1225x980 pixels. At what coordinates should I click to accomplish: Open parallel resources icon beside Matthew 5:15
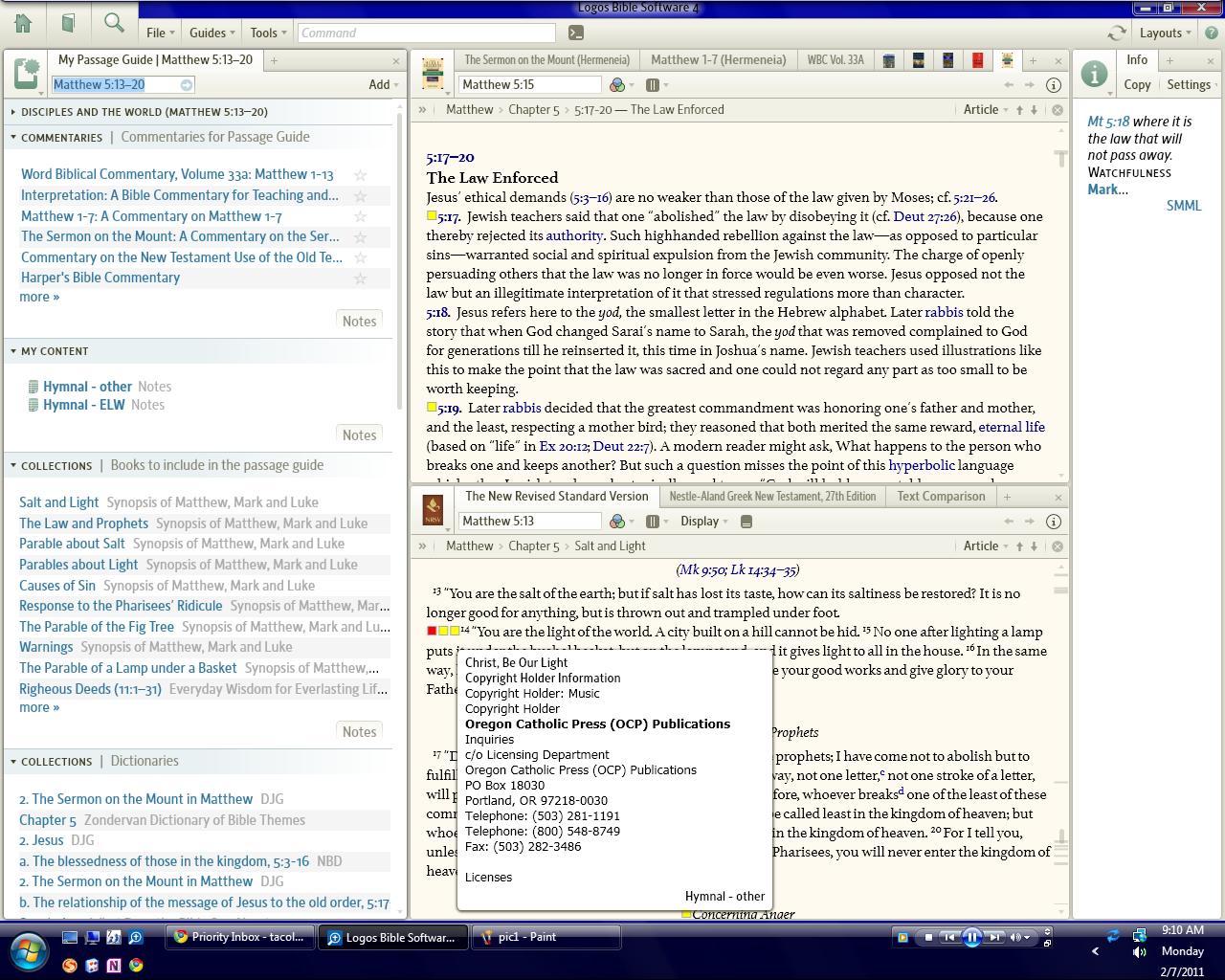pos(653,84)
